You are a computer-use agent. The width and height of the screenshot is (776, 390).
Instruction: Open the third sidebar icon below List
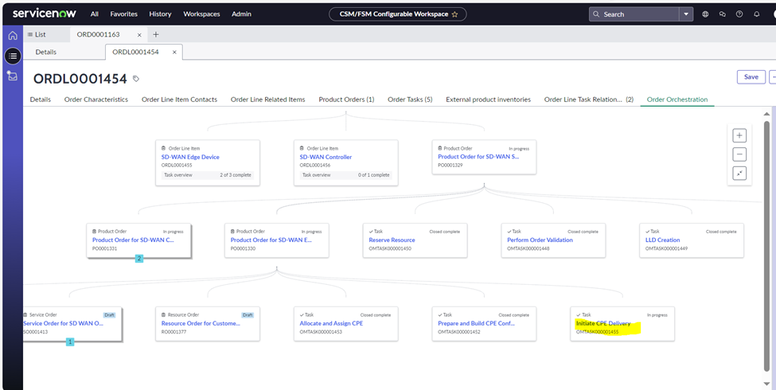point(13,76)
